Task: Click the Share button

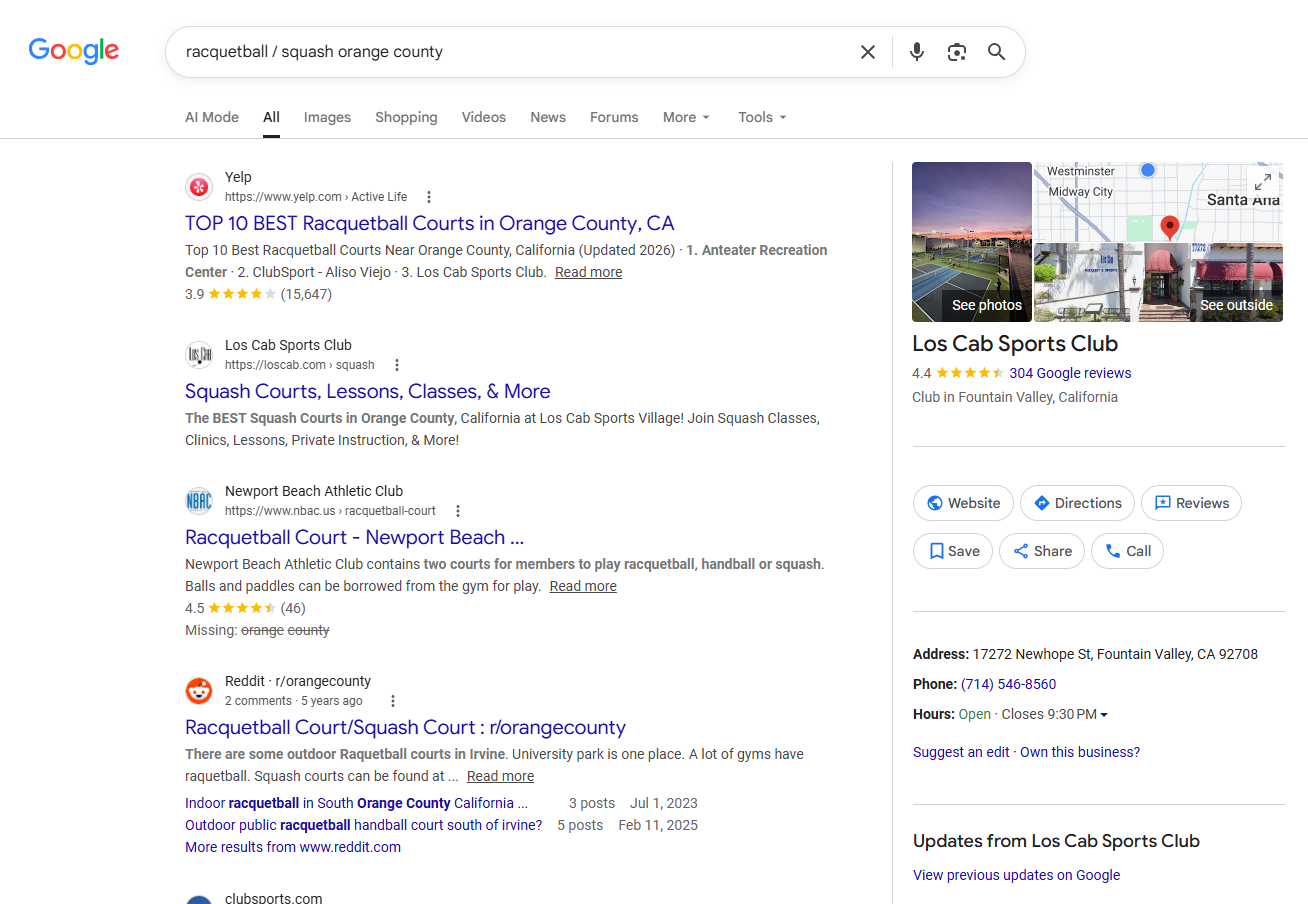Action: [1042, 551]
